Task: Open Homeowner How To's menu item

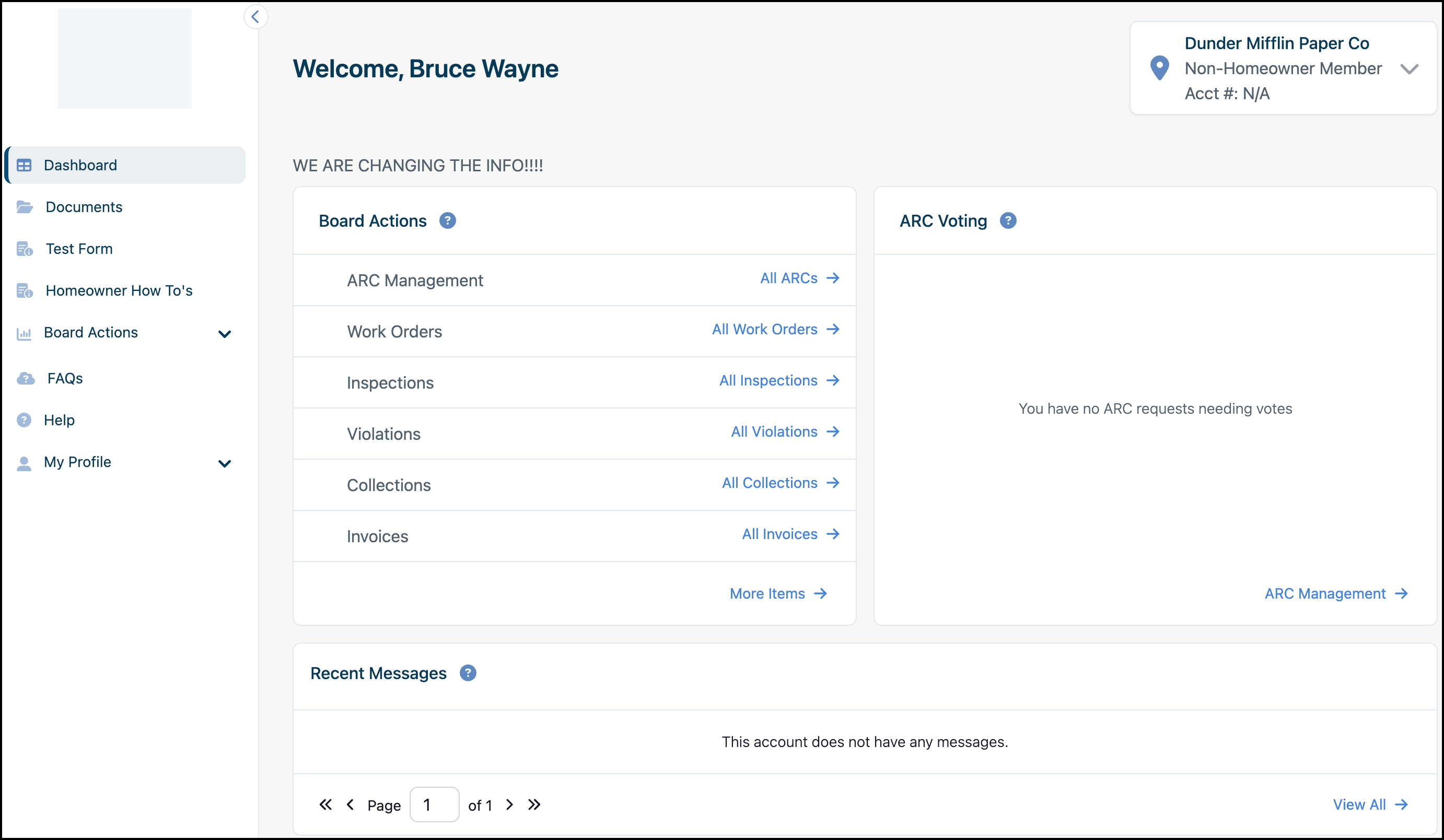Action: click(119, 290)
